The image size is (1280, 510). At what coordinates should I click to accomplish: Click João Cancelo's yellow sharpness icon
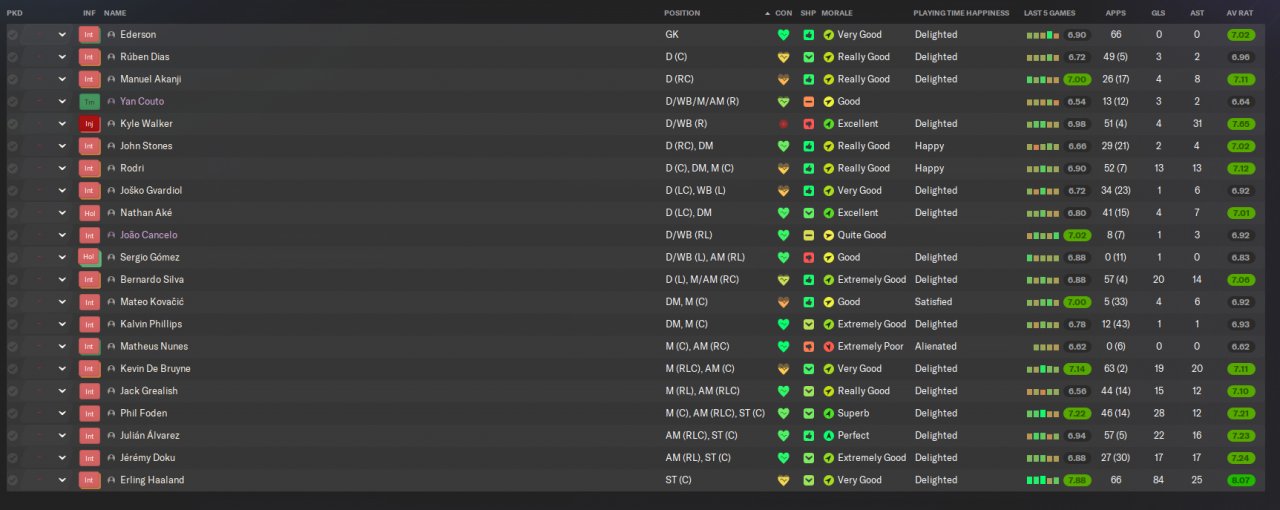(x=809, y=235)
